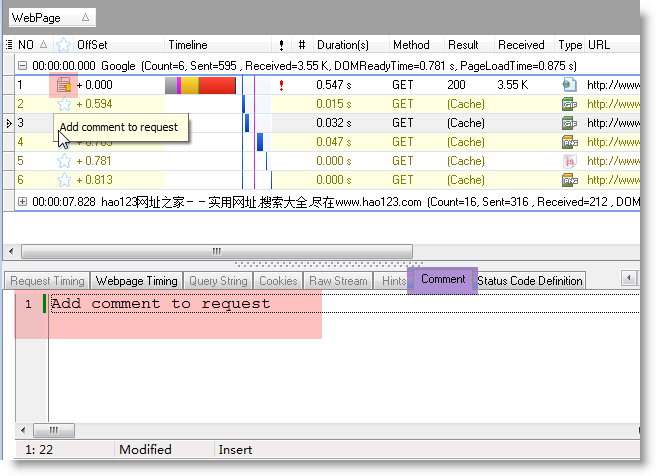Click the star icon on request 2
The image size is (656, 476).
(64, 104)
